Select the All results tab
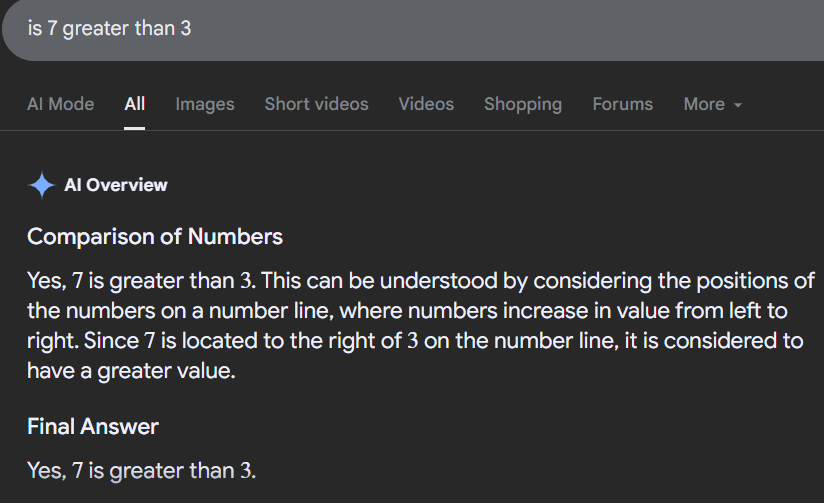Viewport: 824px width, 503px height. pos(135,104)
